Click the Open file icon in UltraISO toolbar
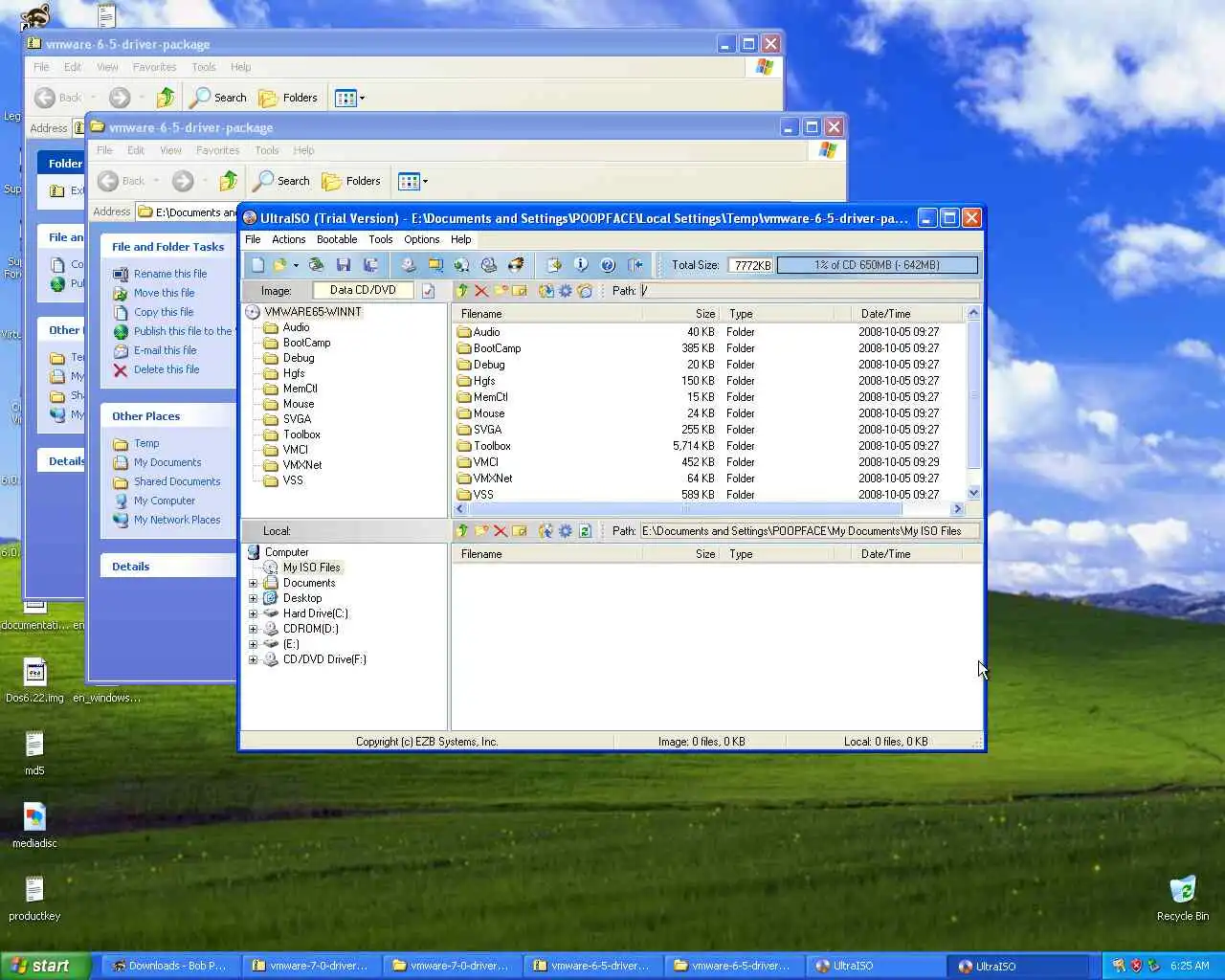The height and width of the screenshot is (980, 1225). click(279, 265)
